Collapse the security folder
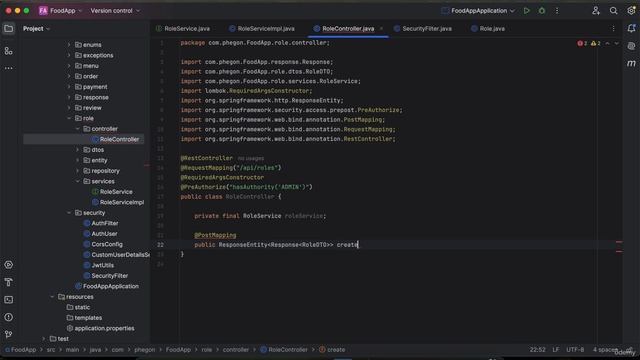Image resolution: width=640 pixels, height=360 pixels. [x=69, y=213]
